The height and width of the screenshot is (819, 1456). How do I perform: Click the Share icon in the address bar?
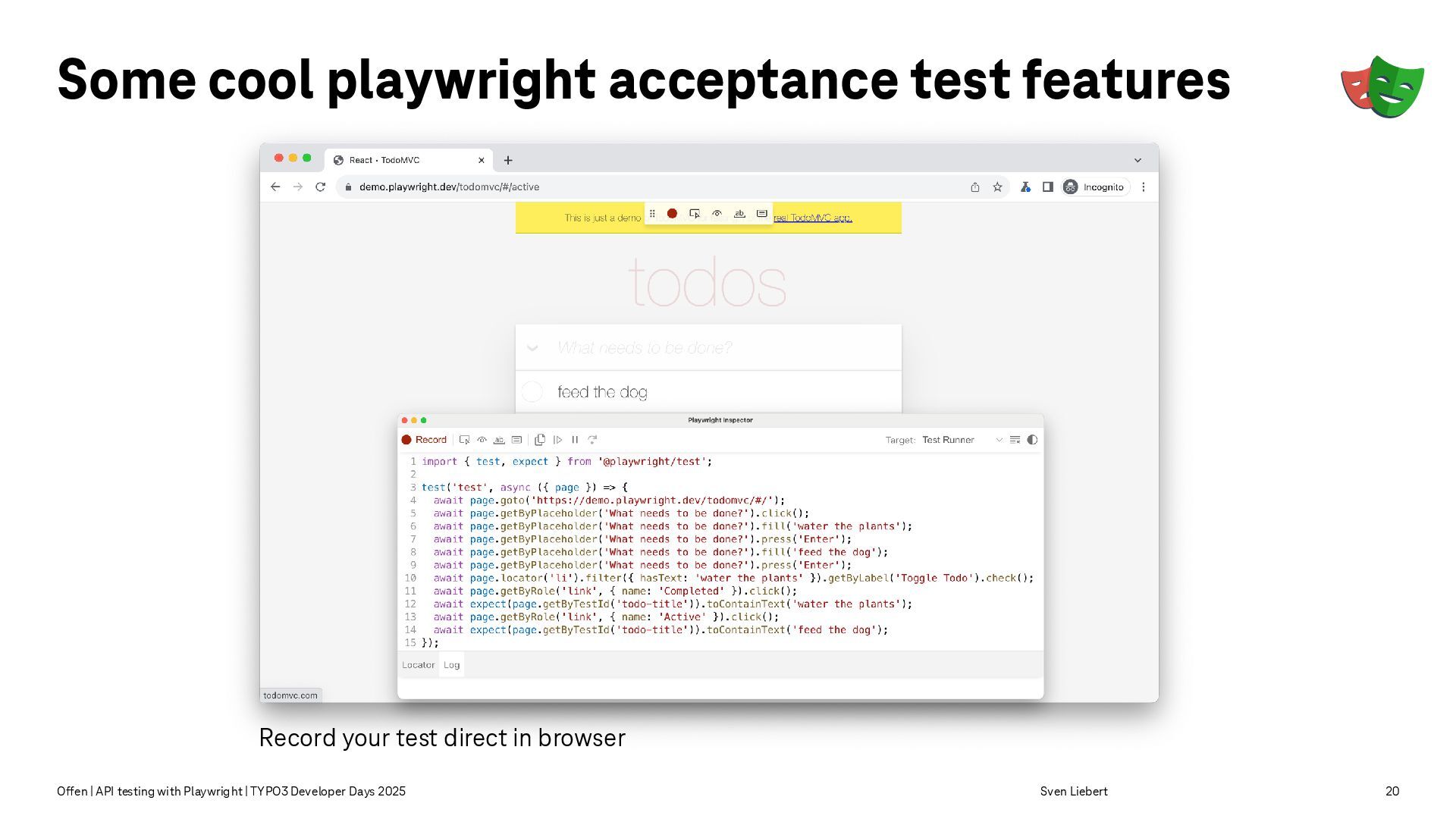(x=975, y=187)
